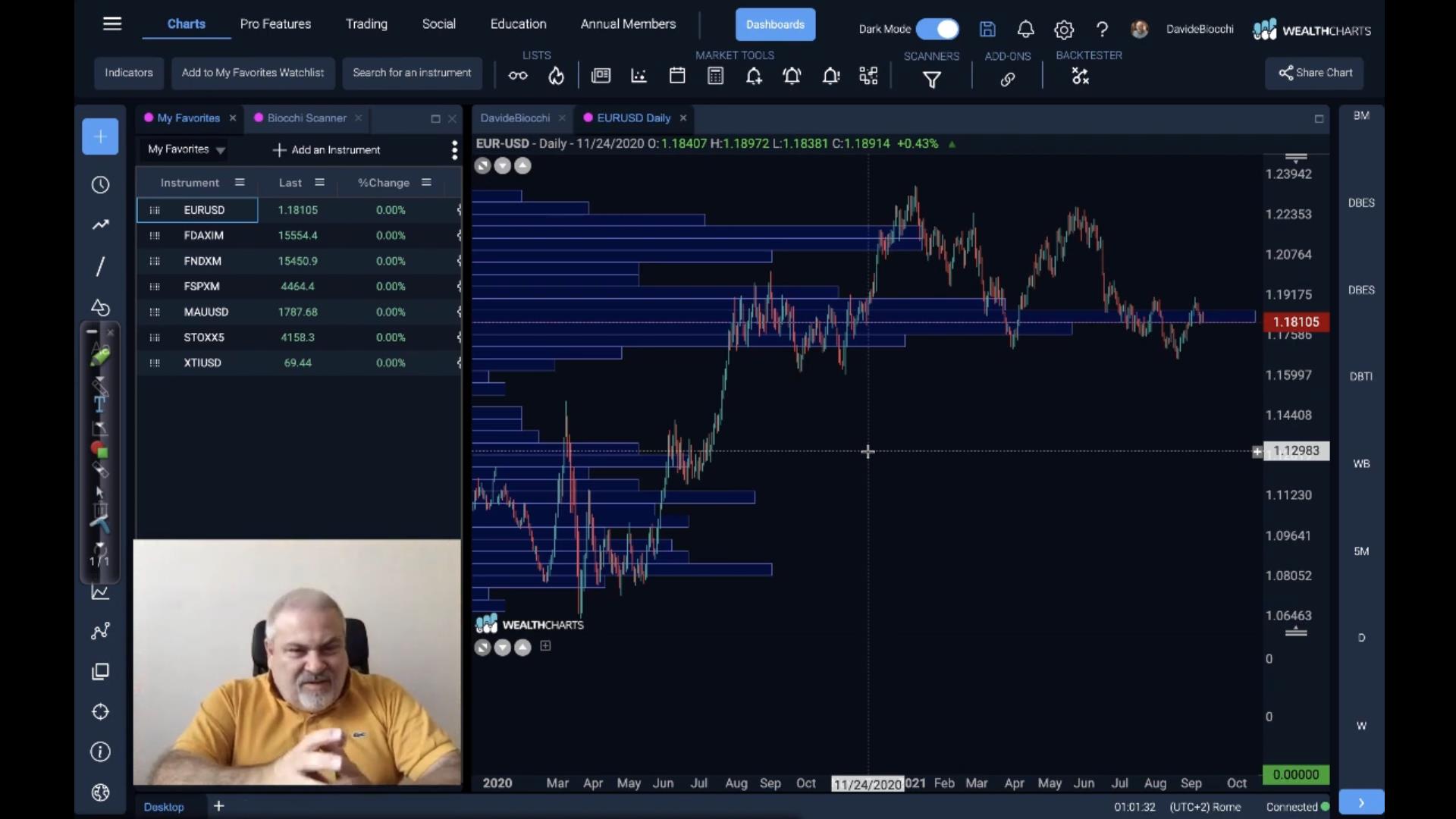Open the Pro Features menu

pyautogui.click(x=275, y=24)
